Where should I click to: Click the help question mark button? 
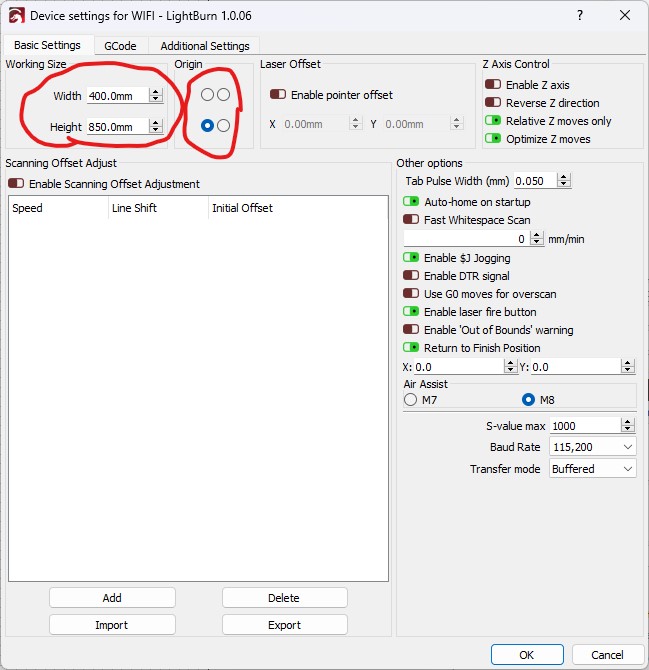581,16
